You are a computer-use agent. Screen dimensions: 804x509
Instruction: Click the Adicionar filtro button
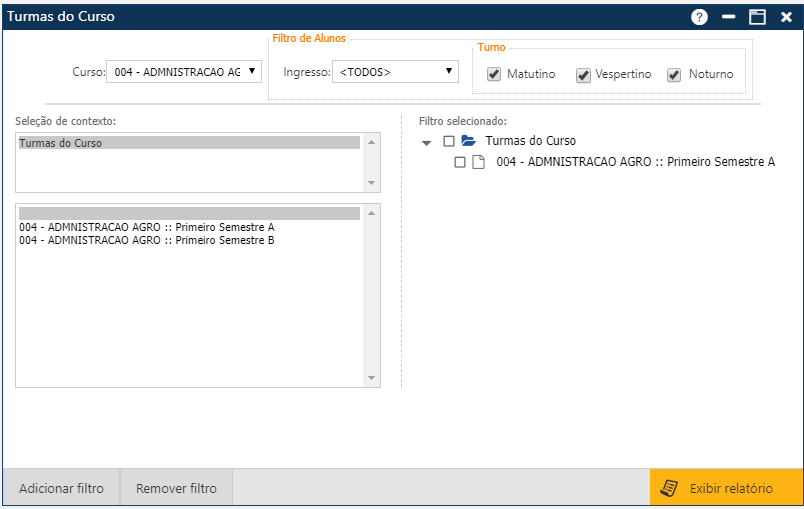coord(61,489)
